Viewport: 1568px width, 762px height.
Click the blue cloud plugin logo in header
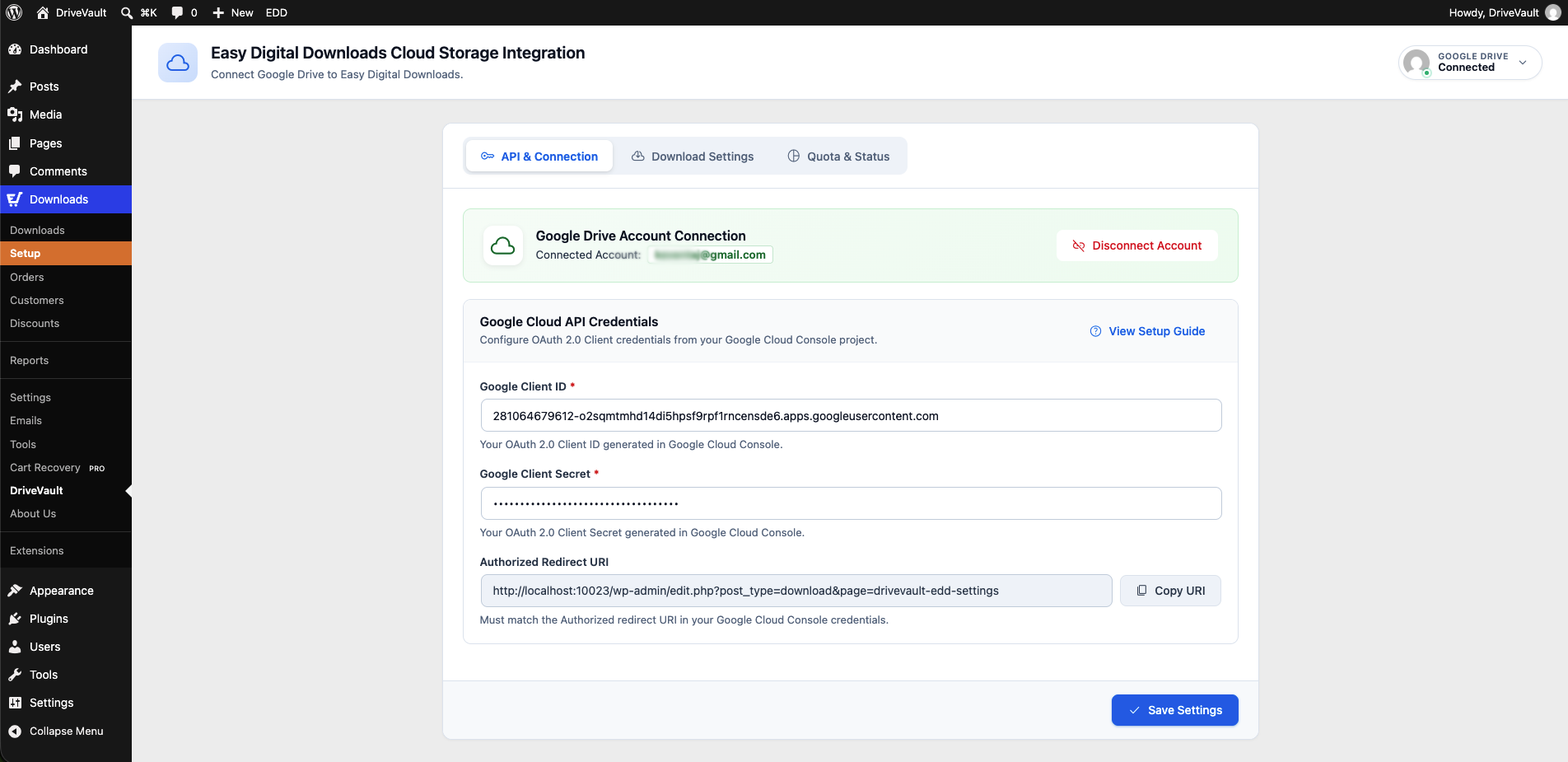click(178, 63)
